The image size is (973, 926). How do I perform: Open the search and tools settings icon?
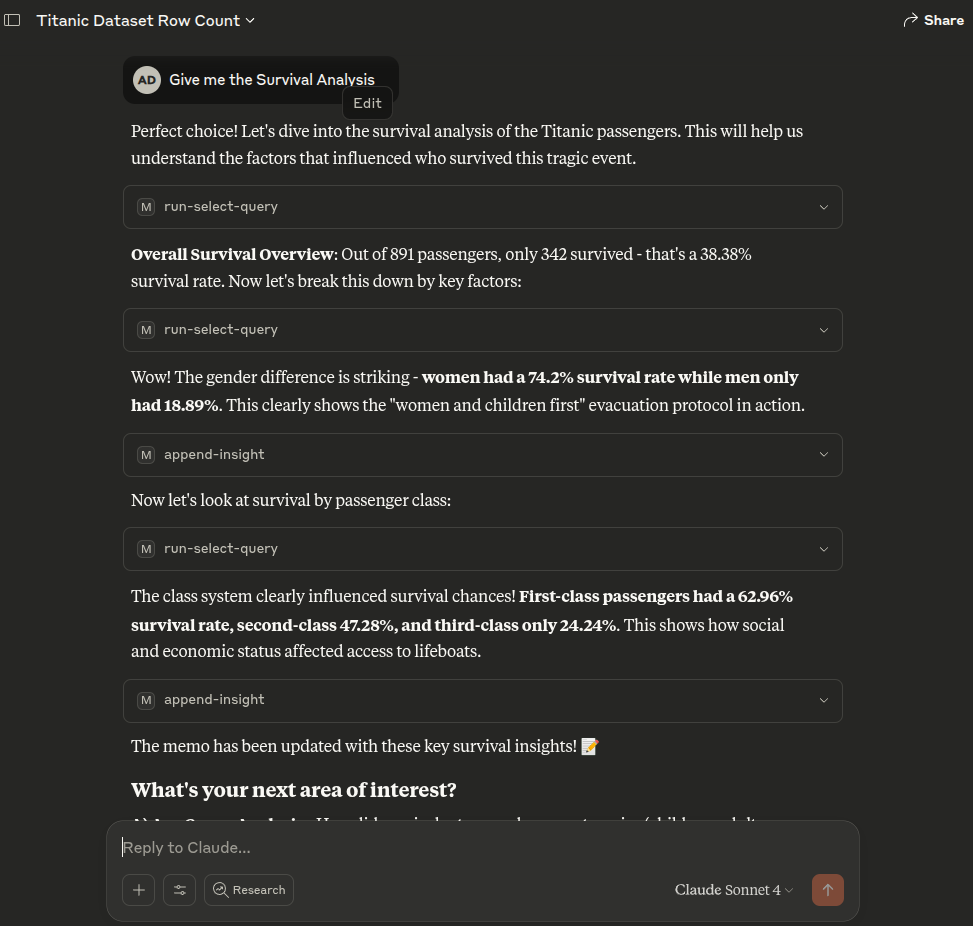[x=180, y=890]
